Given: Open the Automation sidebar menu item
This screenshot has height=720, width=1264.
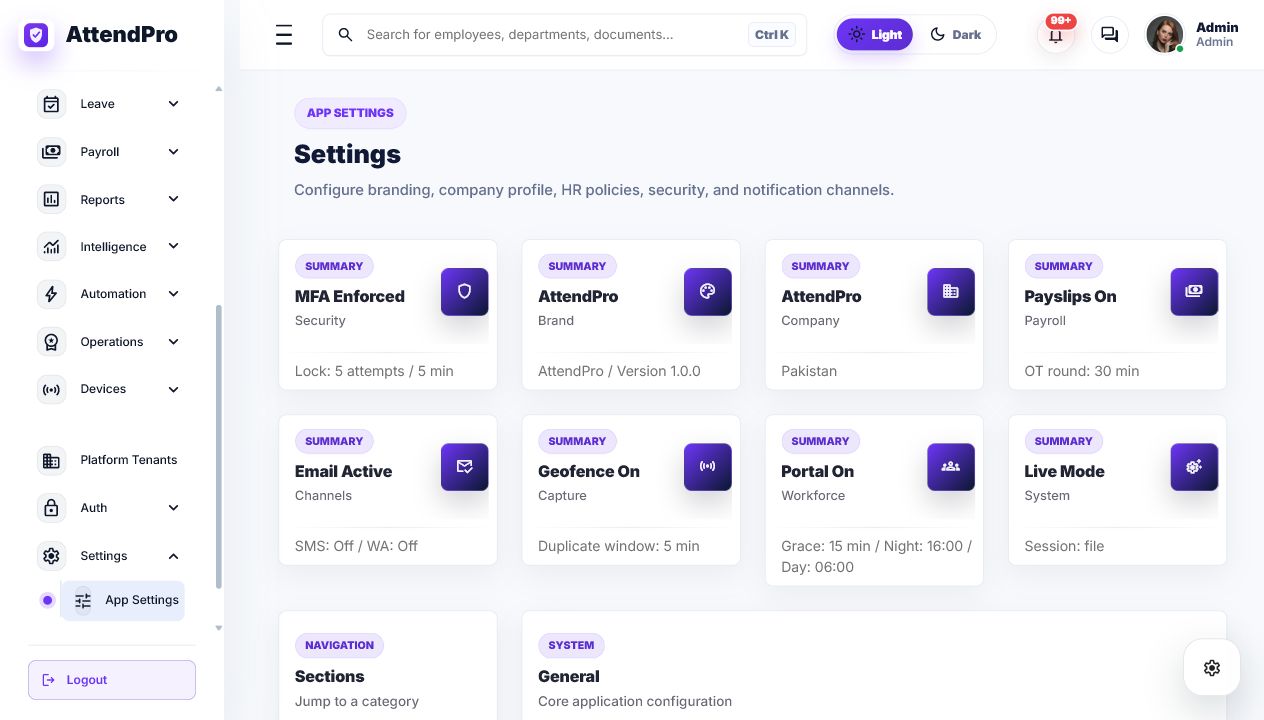Looking at the screenshot, I should pos(111,294).
